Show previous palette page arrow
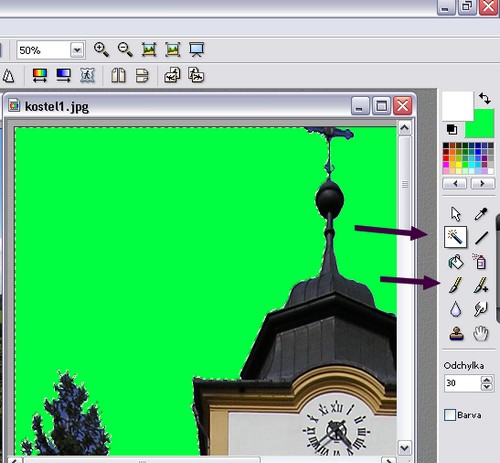Image resolution: width=500 pixels, height=463 pixels. 455,183
